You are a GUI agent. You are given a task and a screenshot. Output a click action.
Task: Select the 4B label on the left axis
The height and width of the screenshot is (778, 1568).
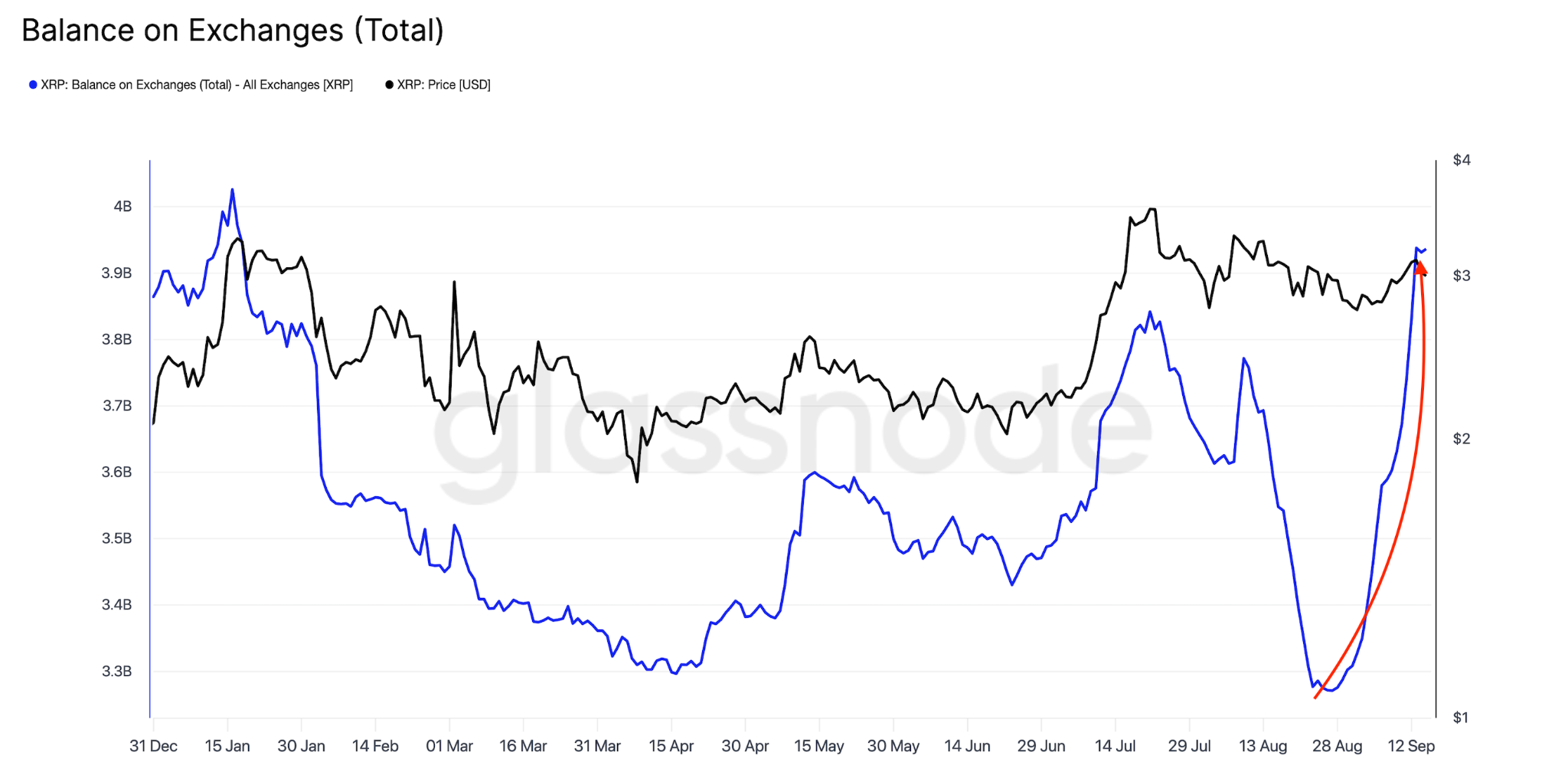pos(122,207)
